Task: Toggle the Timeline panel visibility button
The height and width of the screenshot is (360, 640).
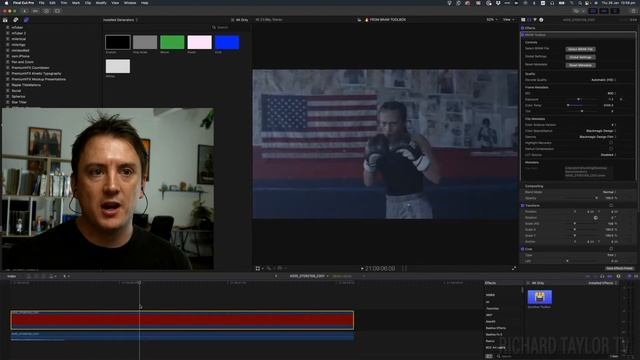Action: (x=604, y=11)
